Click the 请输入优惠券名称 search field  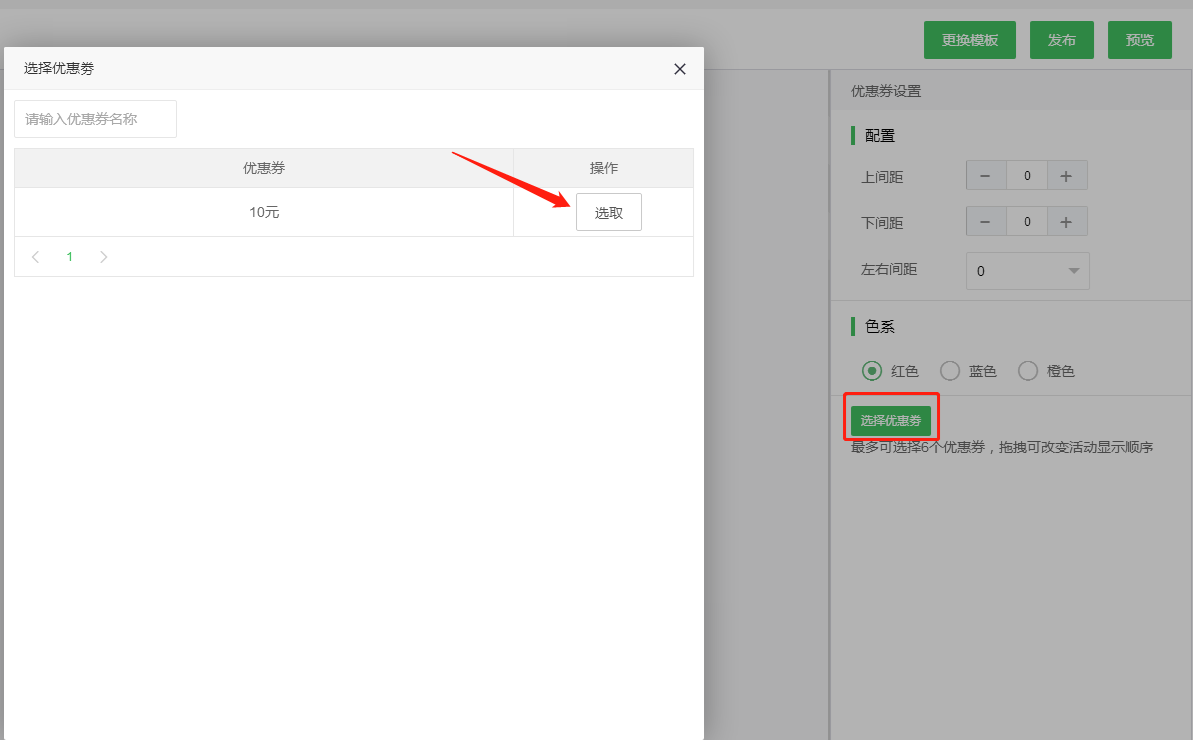tap(95, 118)
